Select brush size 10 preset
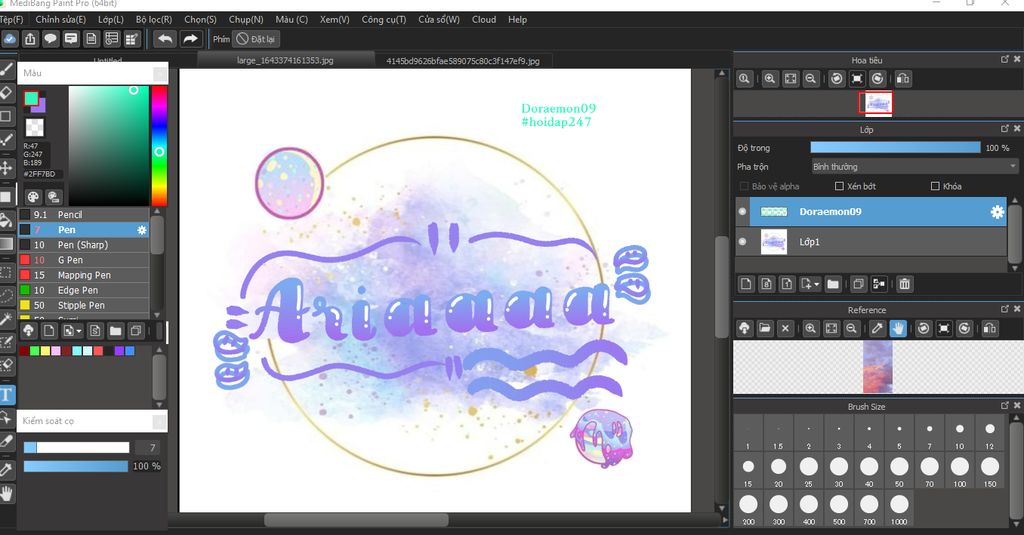Image resolution: width=1024 pixels, height=535 pixels. 959,434
